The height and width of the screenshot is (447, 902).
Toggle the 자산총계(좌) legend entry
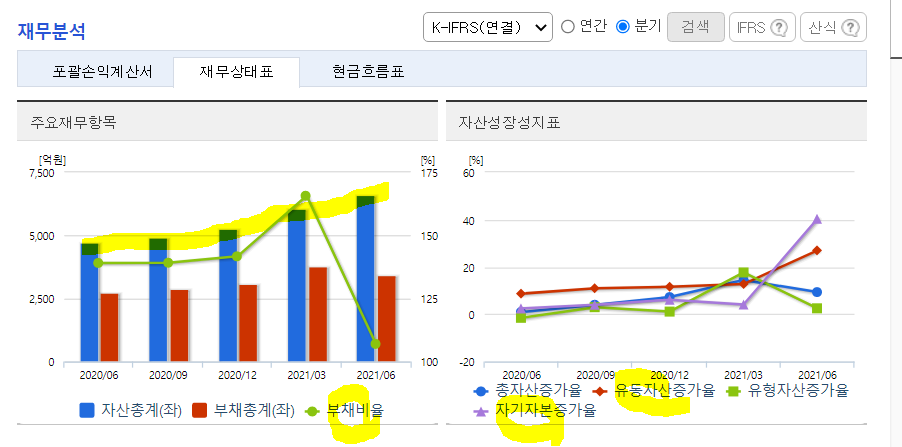[x=131, y=411]
